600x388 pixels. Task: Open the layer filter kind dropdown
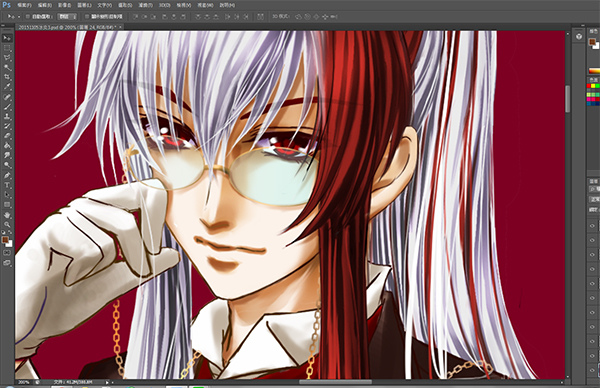(x=594, y=189)
